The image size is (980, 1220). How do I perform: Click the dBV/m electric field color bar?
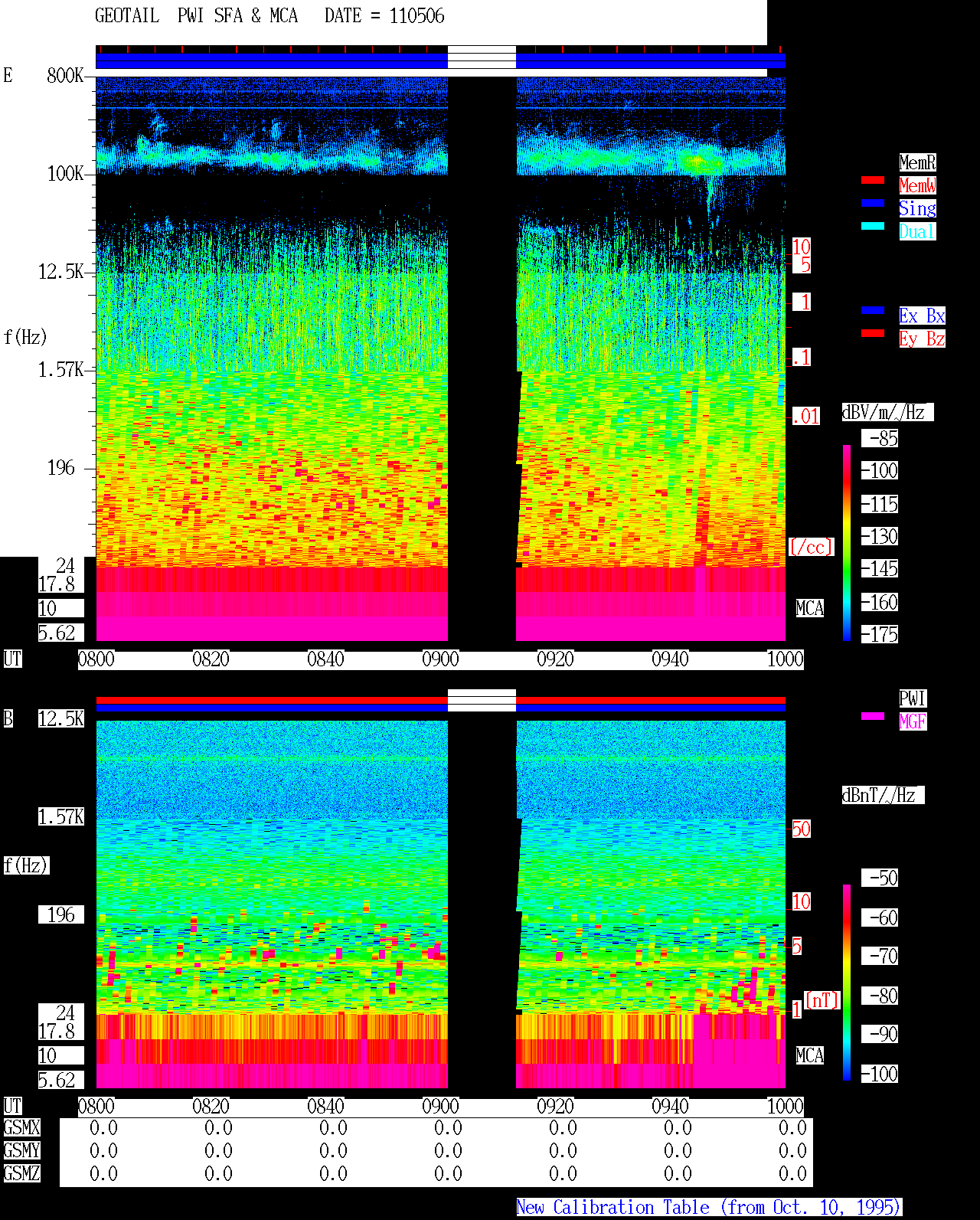[x=847, y=542]
